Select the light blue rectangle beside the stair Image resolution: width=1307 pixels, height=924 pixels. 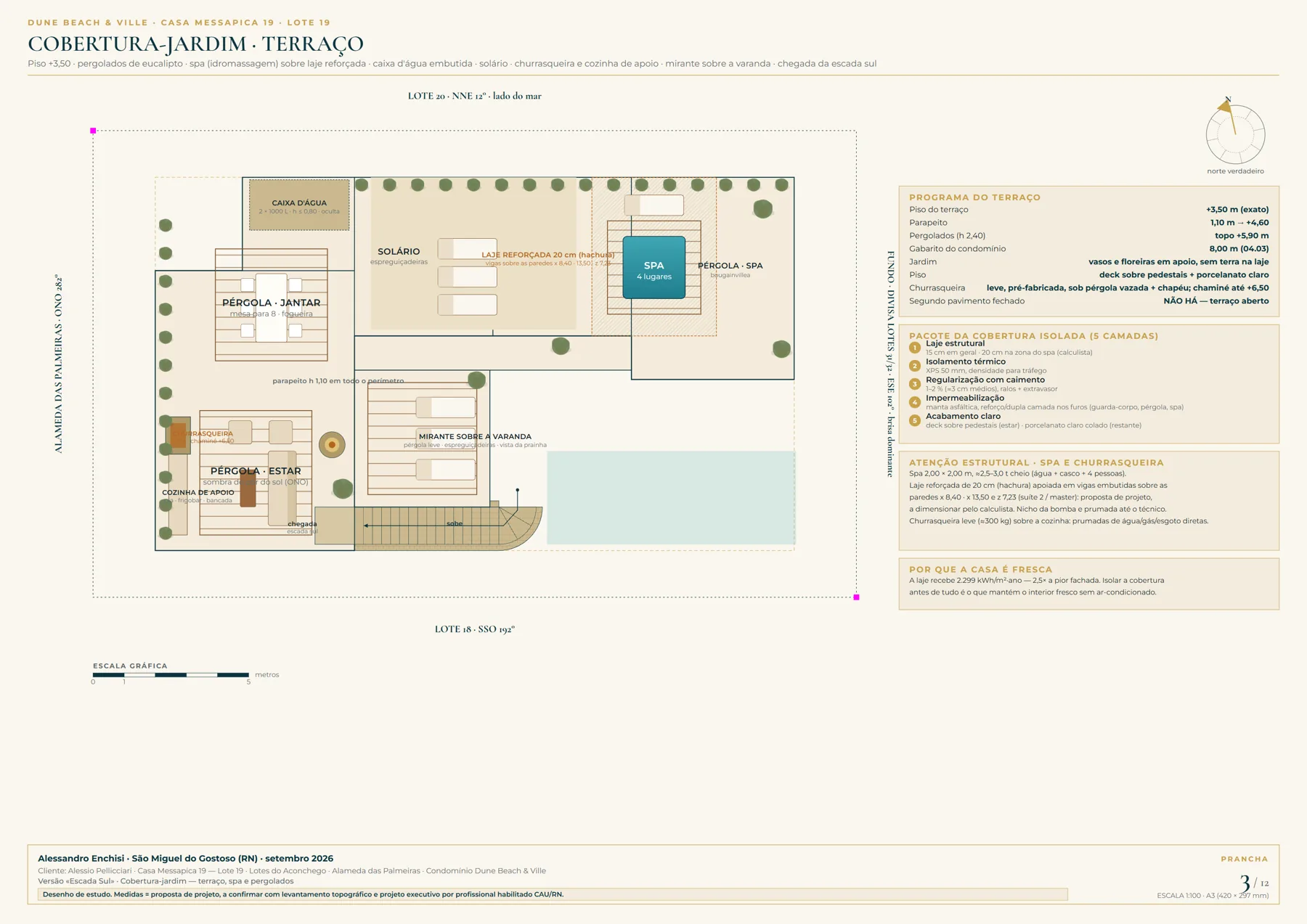point(671,498)
